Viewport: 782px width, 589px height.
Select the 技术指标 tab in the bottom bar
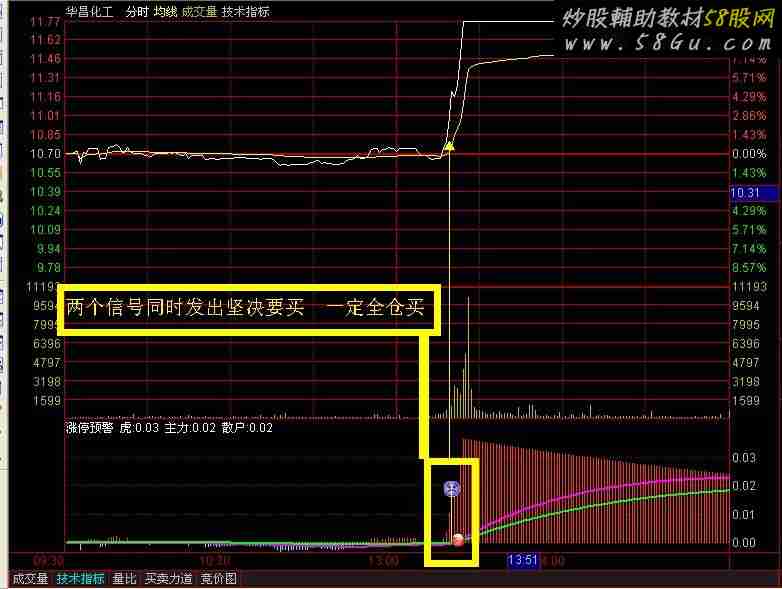80,579
